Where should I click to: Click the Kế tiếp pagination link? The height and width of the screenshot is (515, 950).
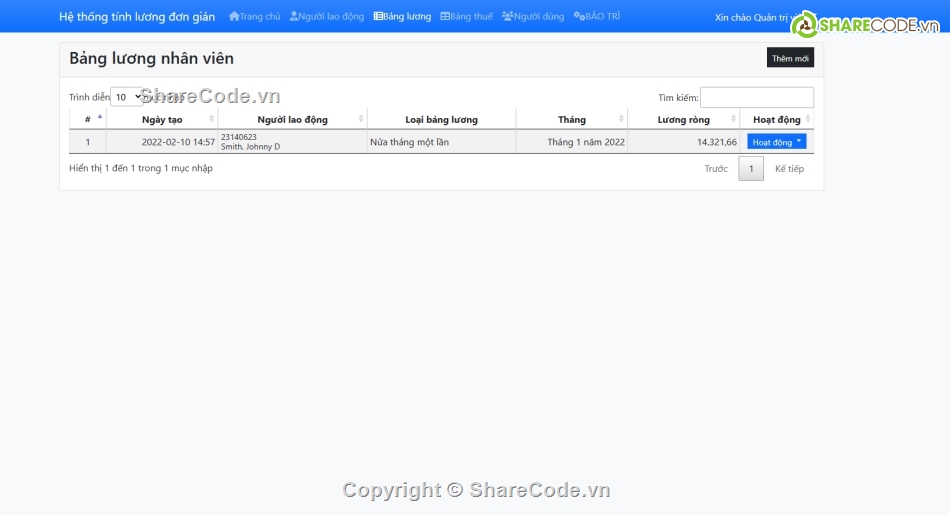pos(789,169)
